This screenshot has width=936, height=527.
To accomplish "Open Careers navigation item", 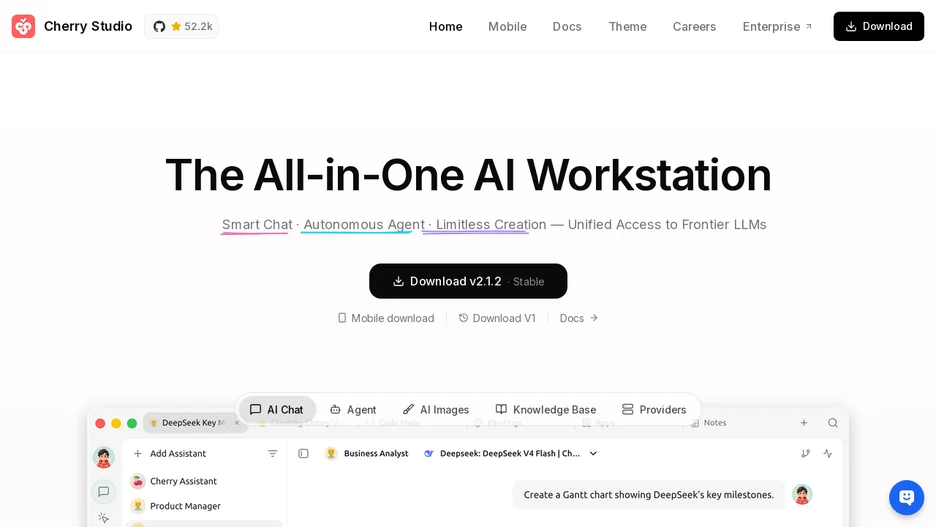I will click(694, 26).
